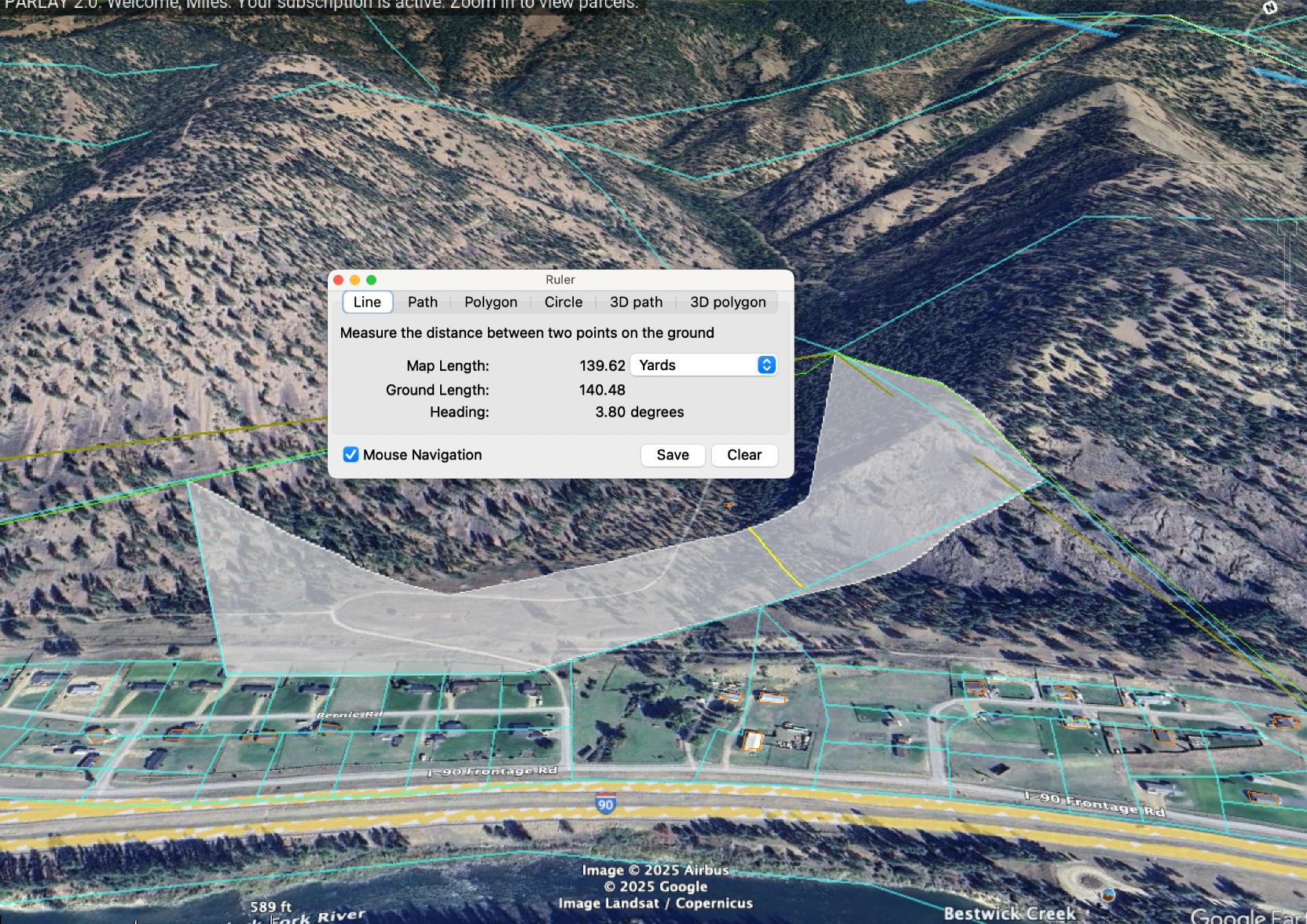Click the Bernie Rd street label
This screenshot has height=924, width=1307.
(349, 714)
